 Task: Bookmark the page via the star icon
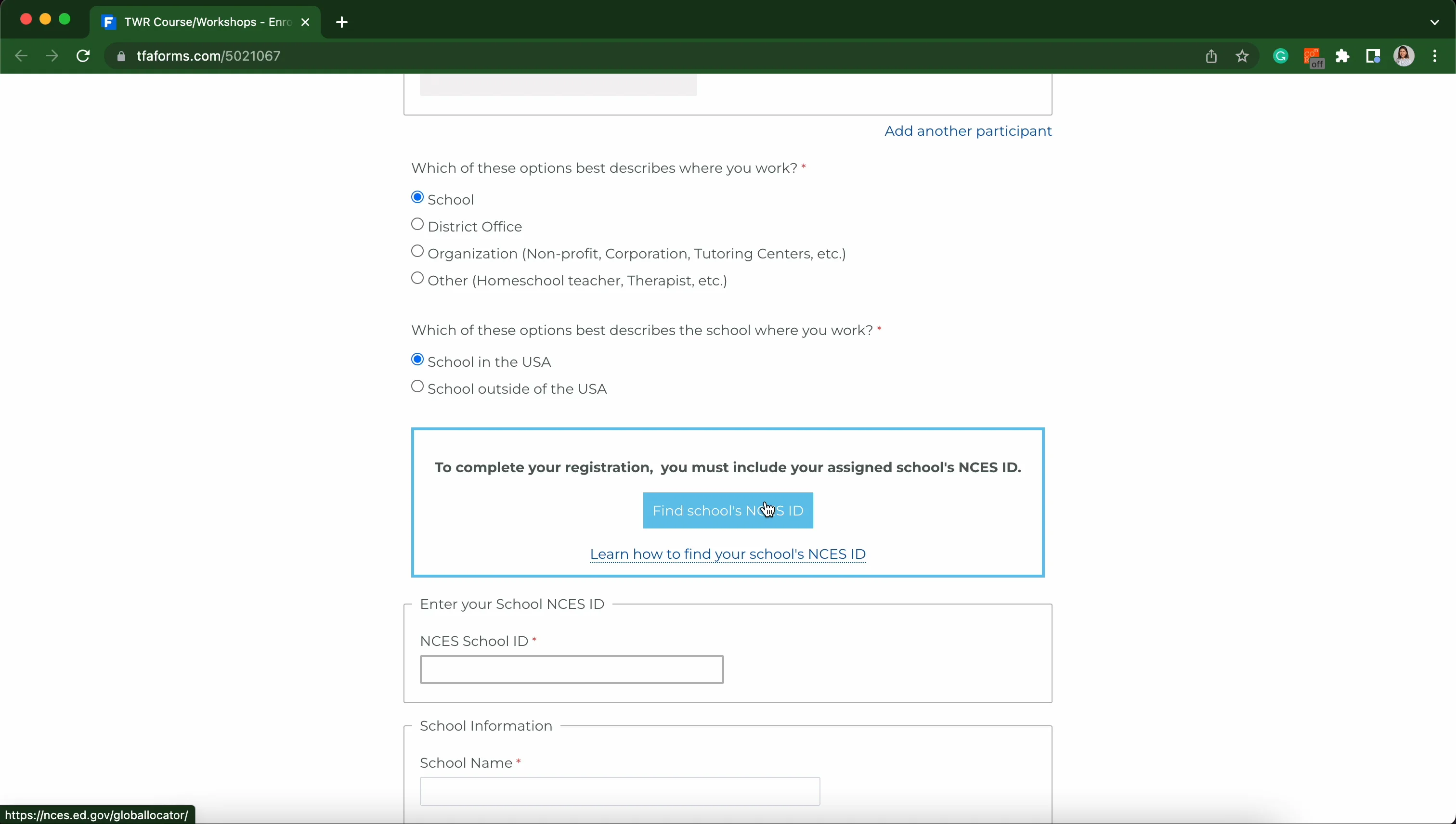click(x=1243, y=56)
